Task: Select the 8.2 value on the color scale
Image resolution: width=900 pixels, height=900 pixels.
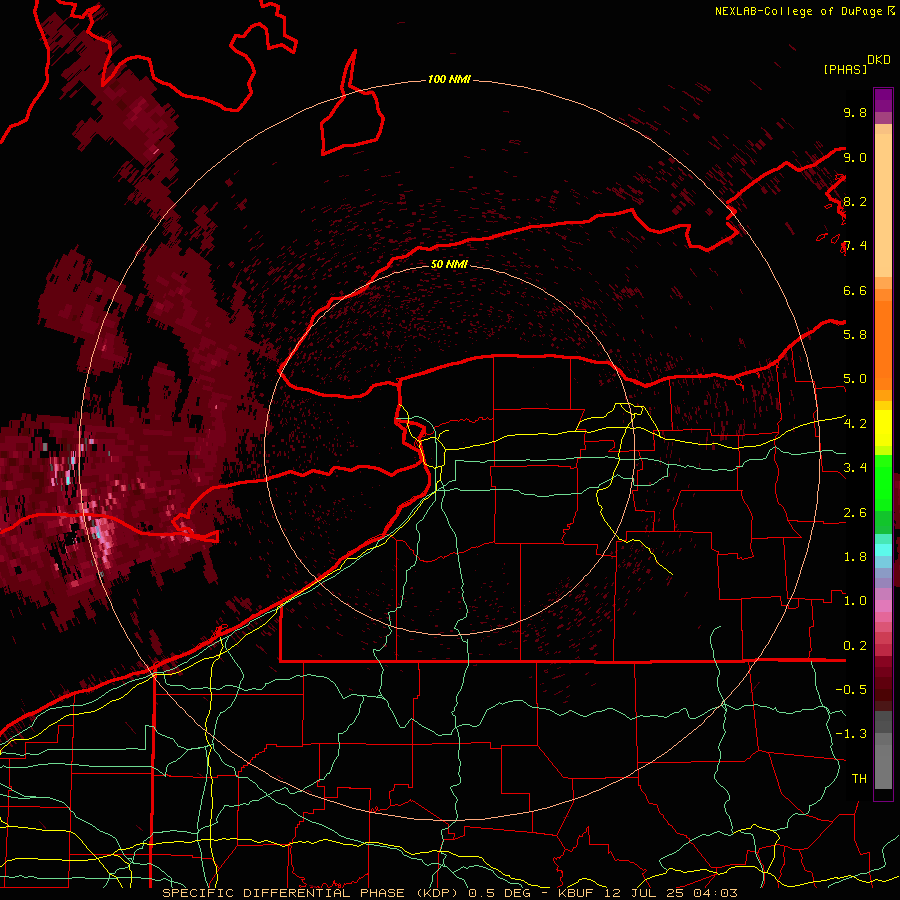Action: click(855, 201)
